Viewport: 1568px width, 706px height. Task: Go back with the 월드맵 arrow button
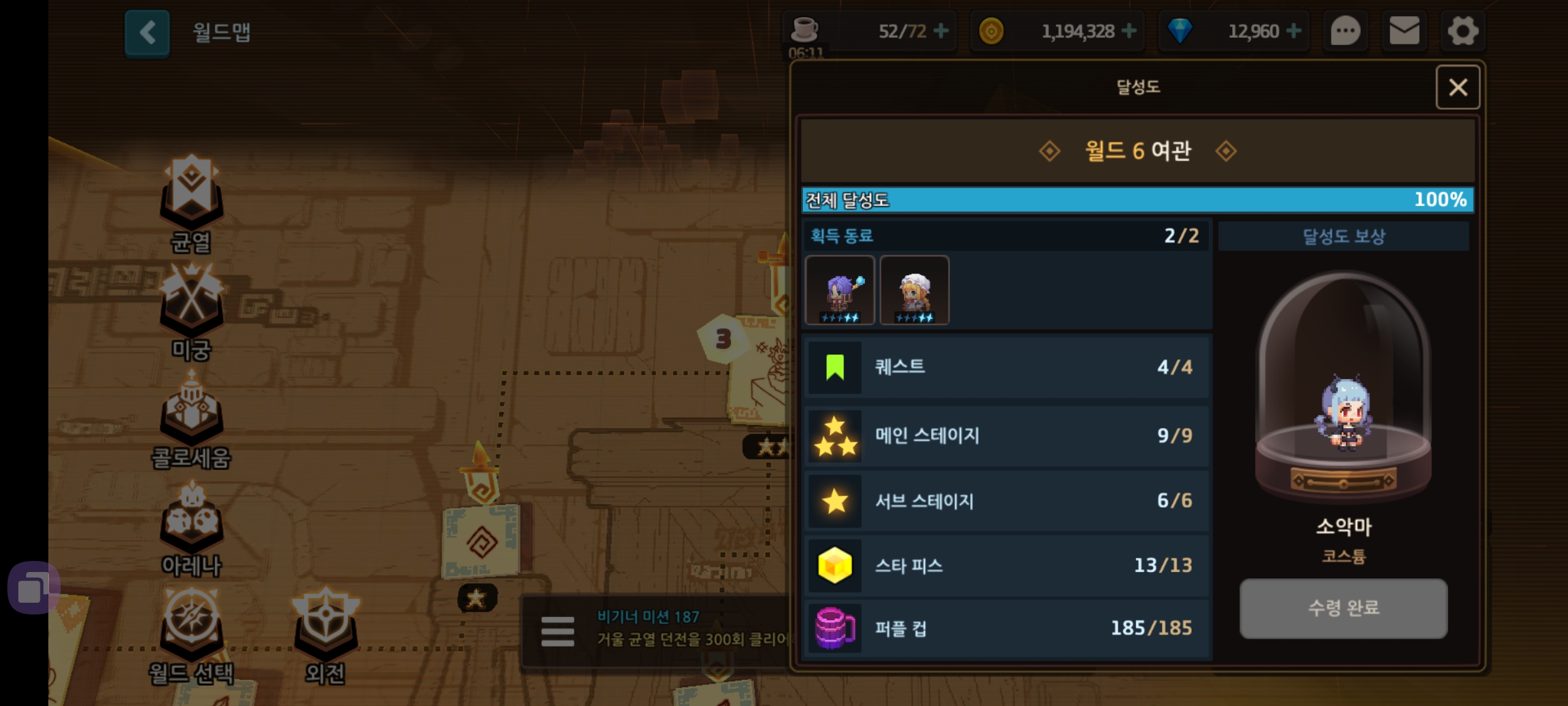[147, 33]
